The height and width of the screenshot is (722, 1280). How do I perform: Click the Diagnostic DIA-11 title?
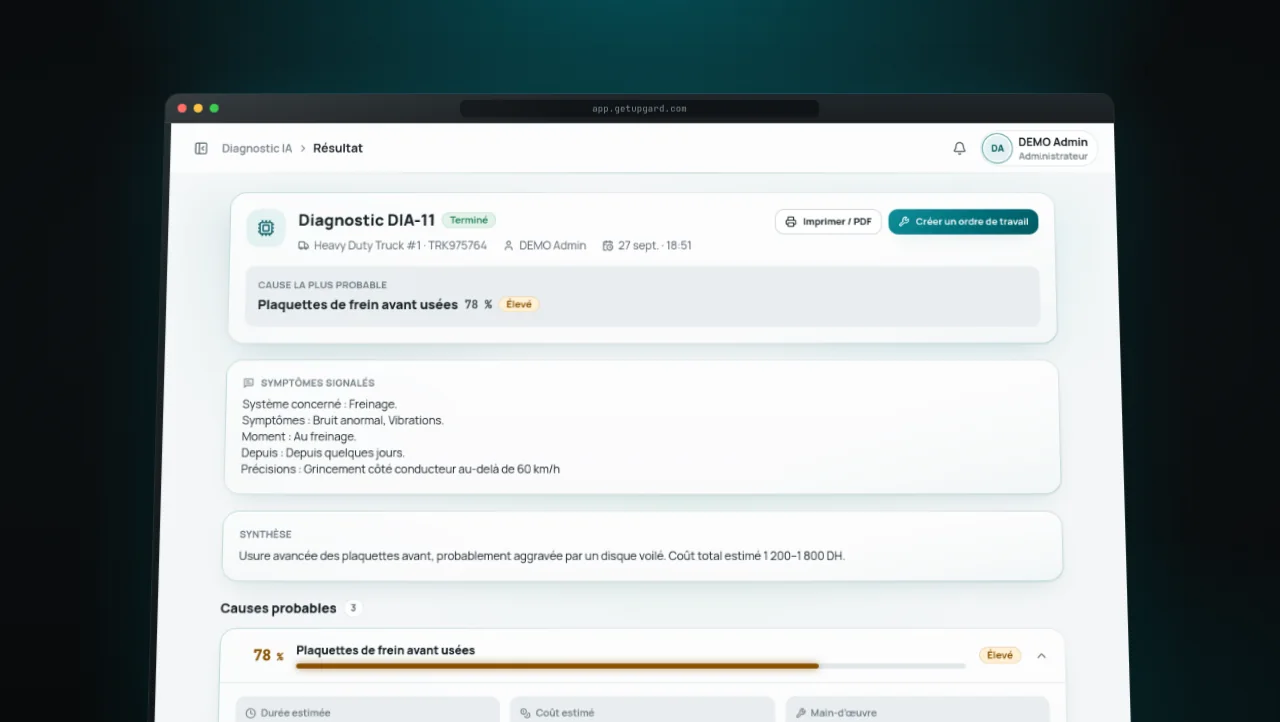[x=366, y=220]
